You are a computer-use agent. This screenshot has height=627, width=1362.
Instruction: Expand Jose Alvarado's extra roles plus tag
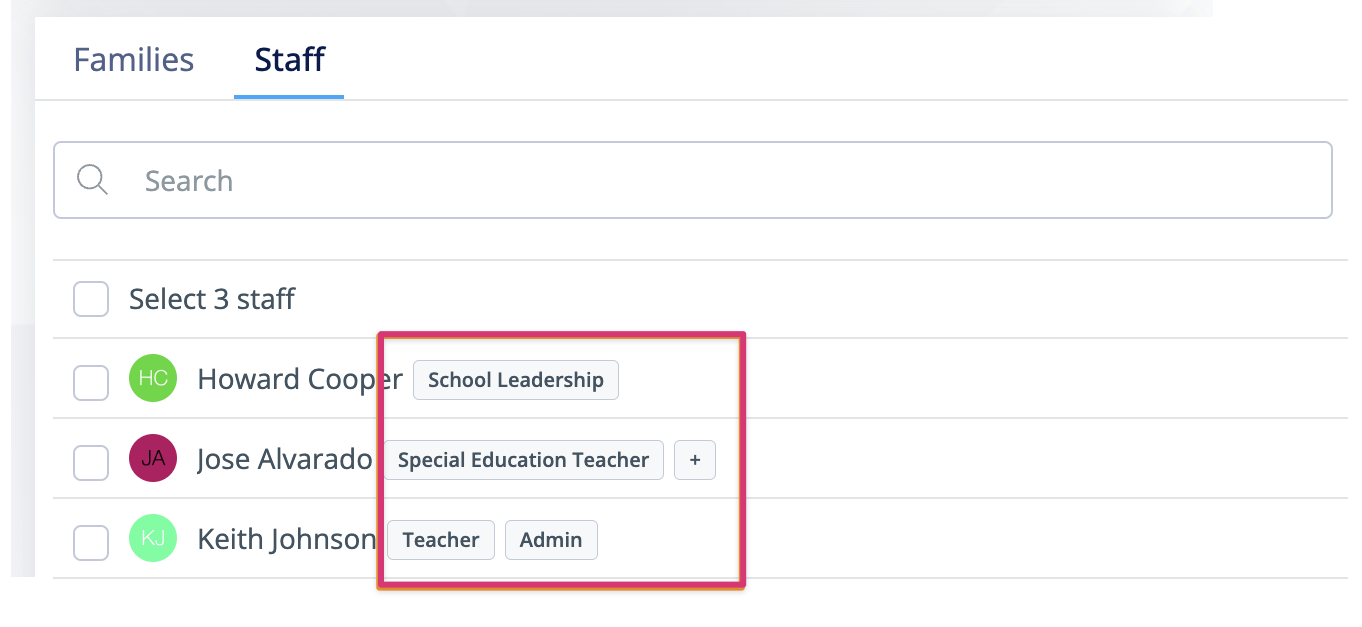pyautogui.click(x=695, y=460)
